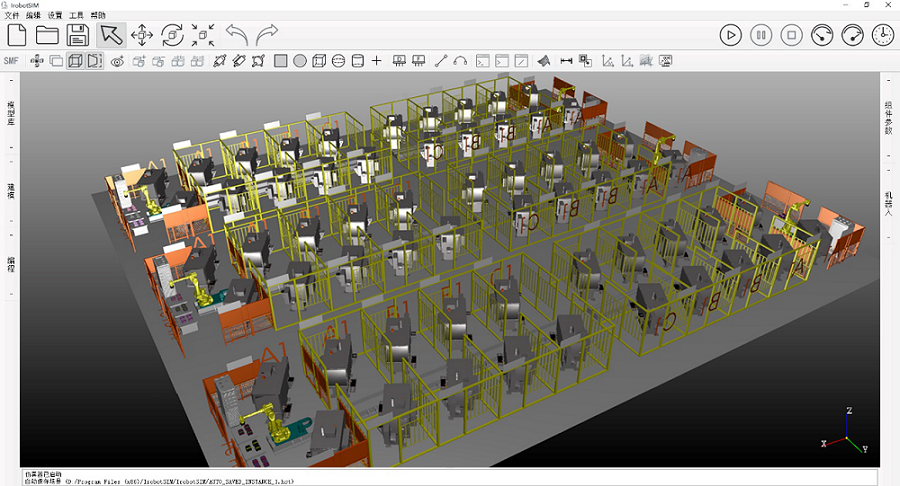This screenshot has height=486, width=900.
Task: Undo the last action
Action: [x=236, y=35]
